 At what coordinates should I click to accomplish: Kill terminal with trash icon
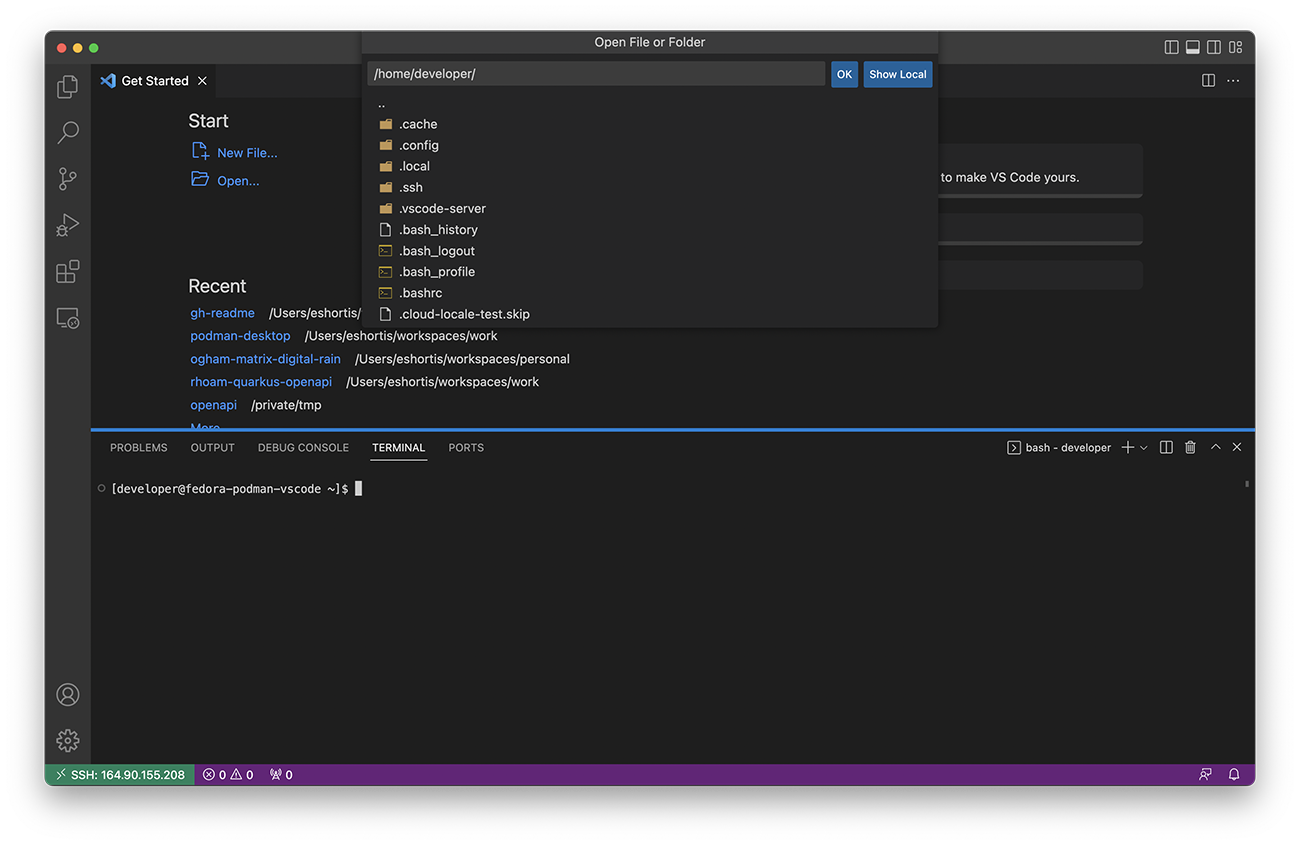1190,448
